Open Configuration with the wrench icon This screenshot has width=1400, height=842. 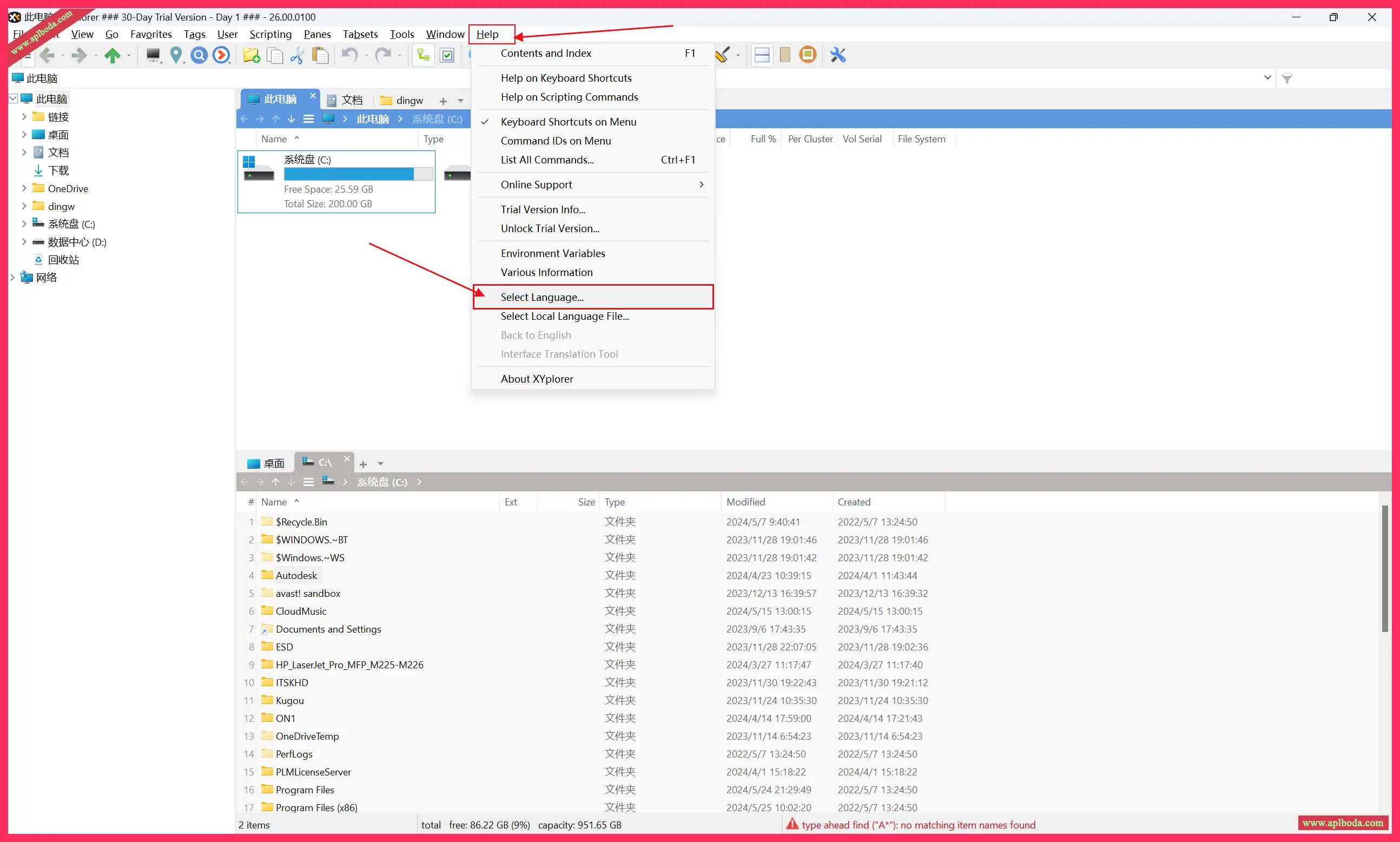[x=838, y=55]
